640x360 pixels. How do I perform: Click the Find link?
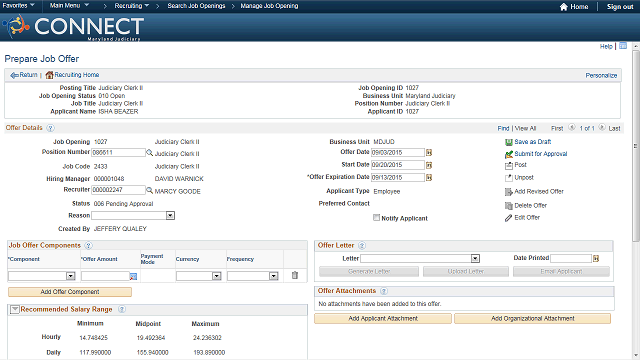(503, 129)
